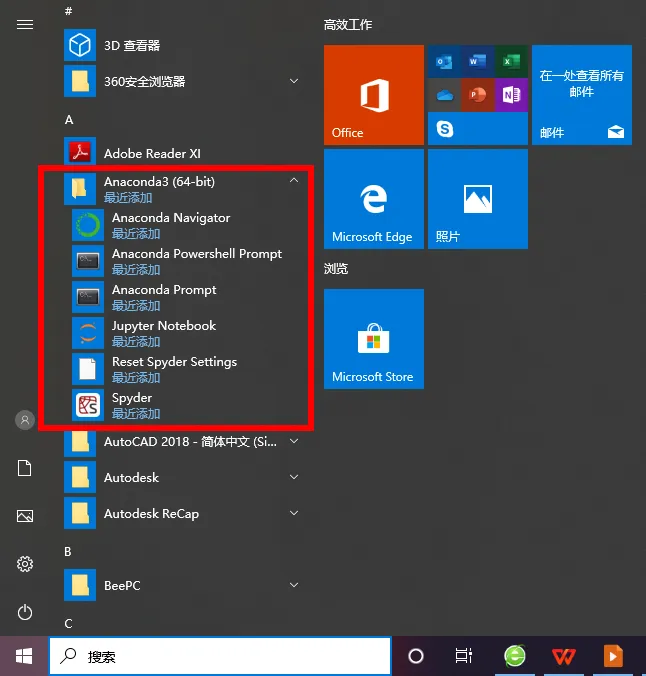Click the 360安全浏览器 folder icon
Screen dimensions: 646x676
pos(80,81)
